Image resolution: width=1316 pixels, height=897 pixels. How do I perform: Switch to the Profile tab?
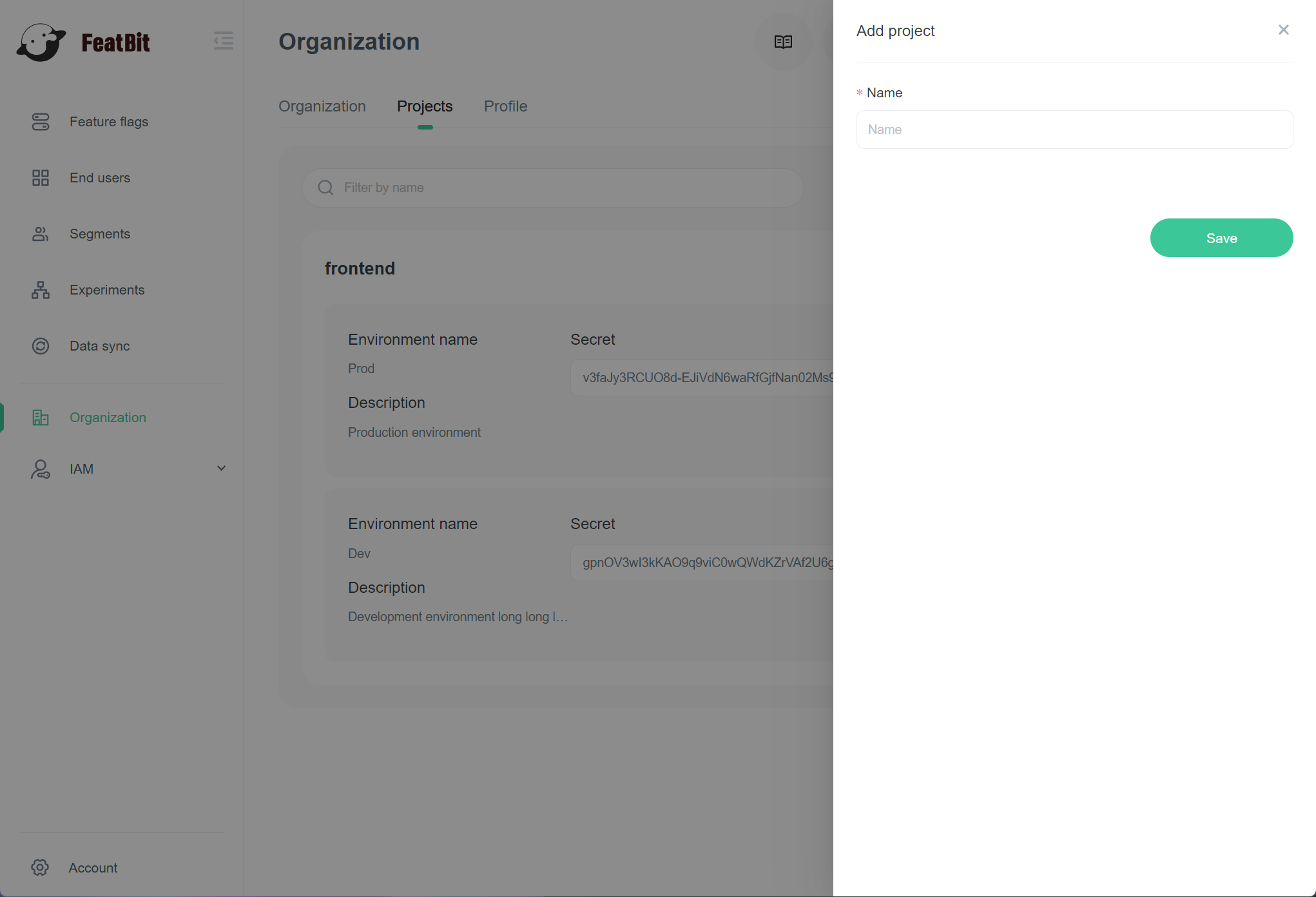[x=505, y=106]
